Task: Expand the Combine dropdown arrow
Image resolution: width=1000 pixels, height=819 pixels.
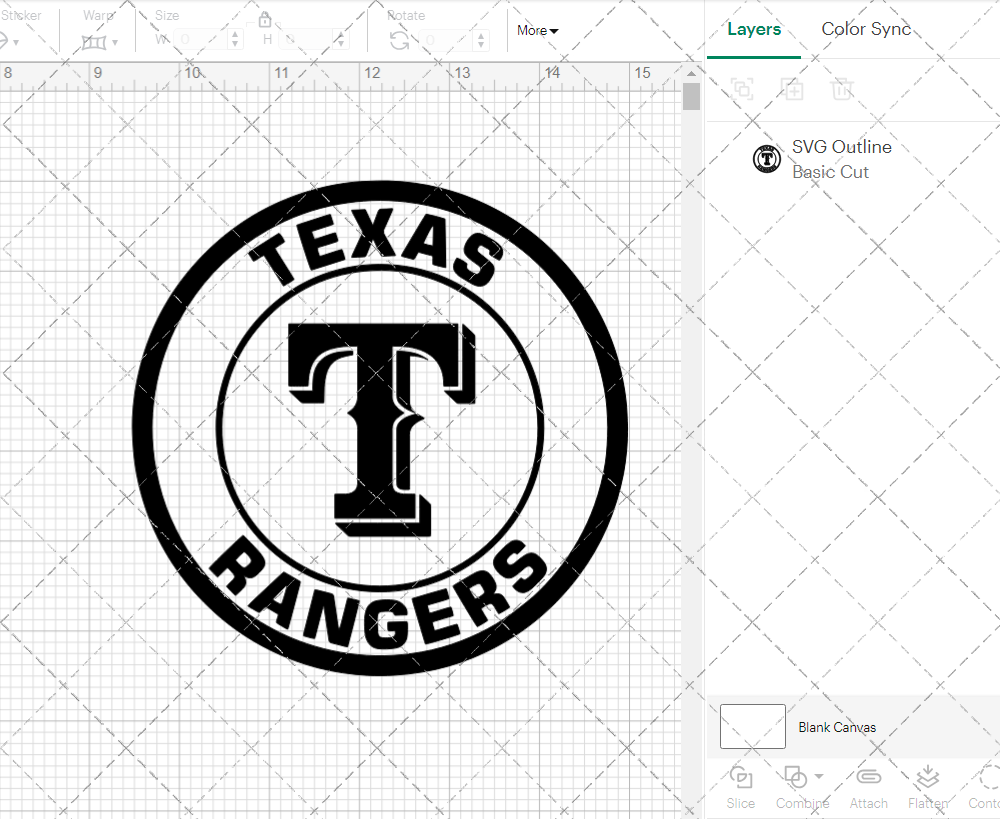Action: (819, 776)
